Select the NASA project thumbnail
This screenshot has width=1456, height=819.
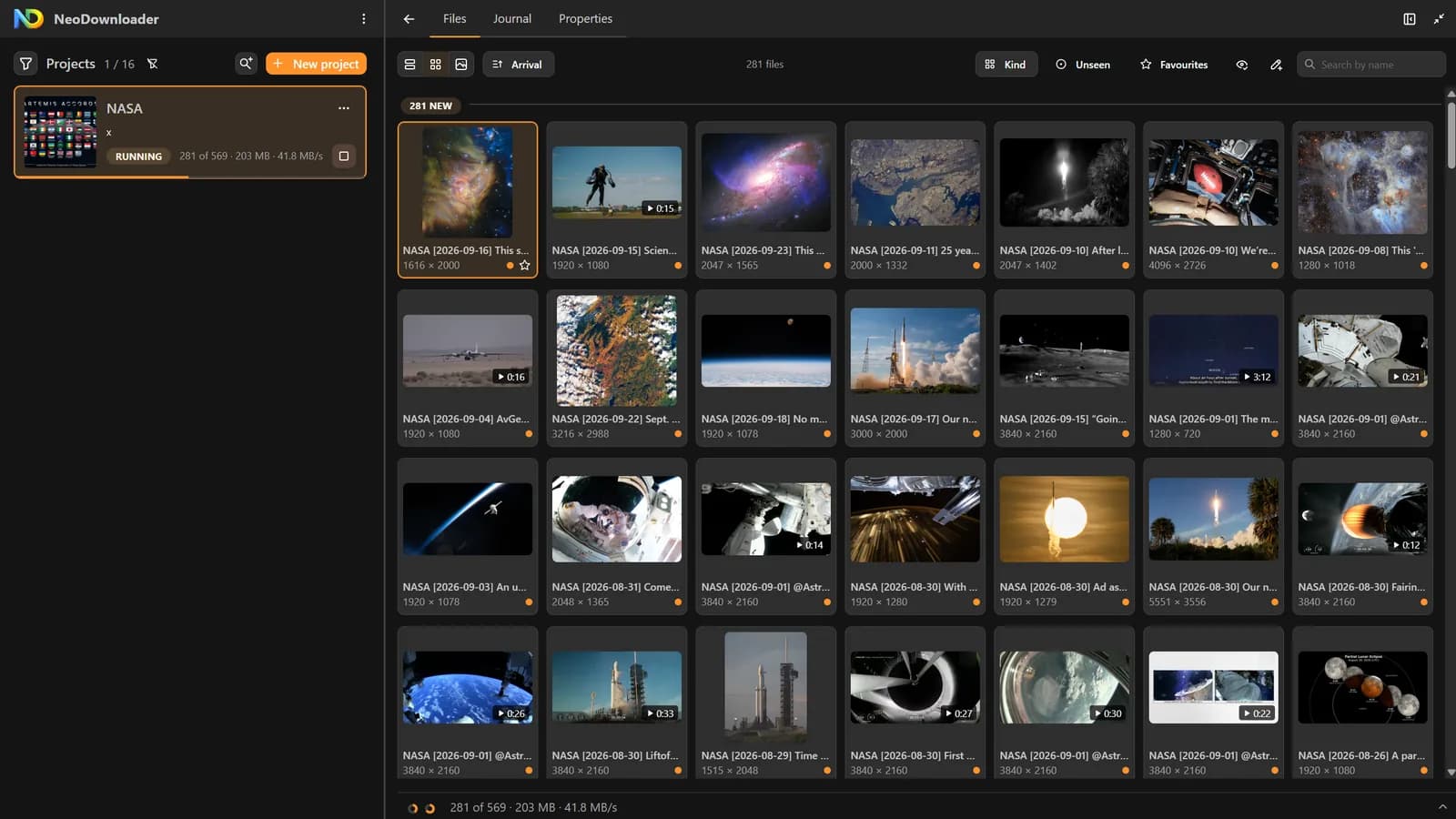[60, 132]
